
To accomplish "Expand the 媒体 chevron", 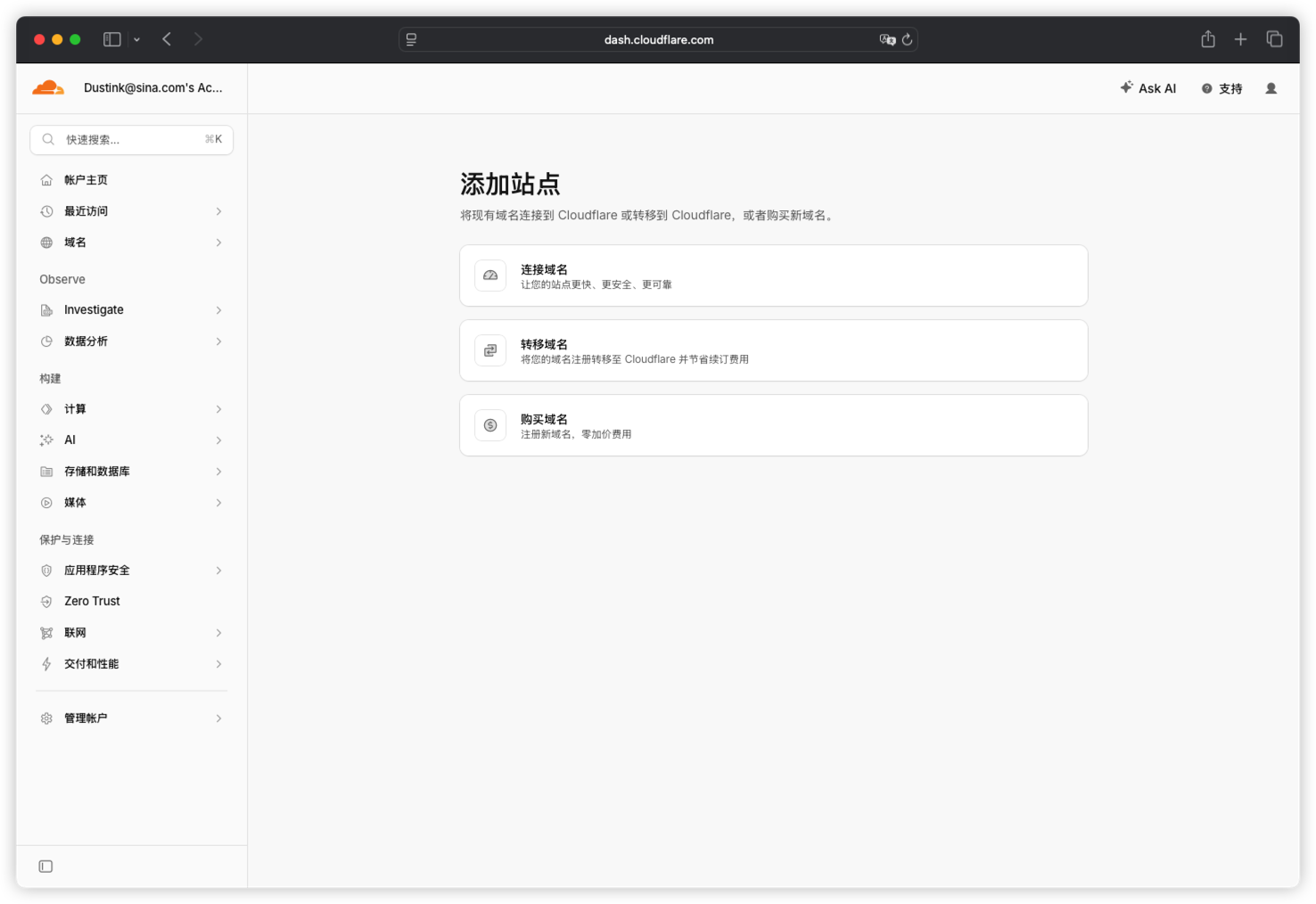I will click(218, 503).
